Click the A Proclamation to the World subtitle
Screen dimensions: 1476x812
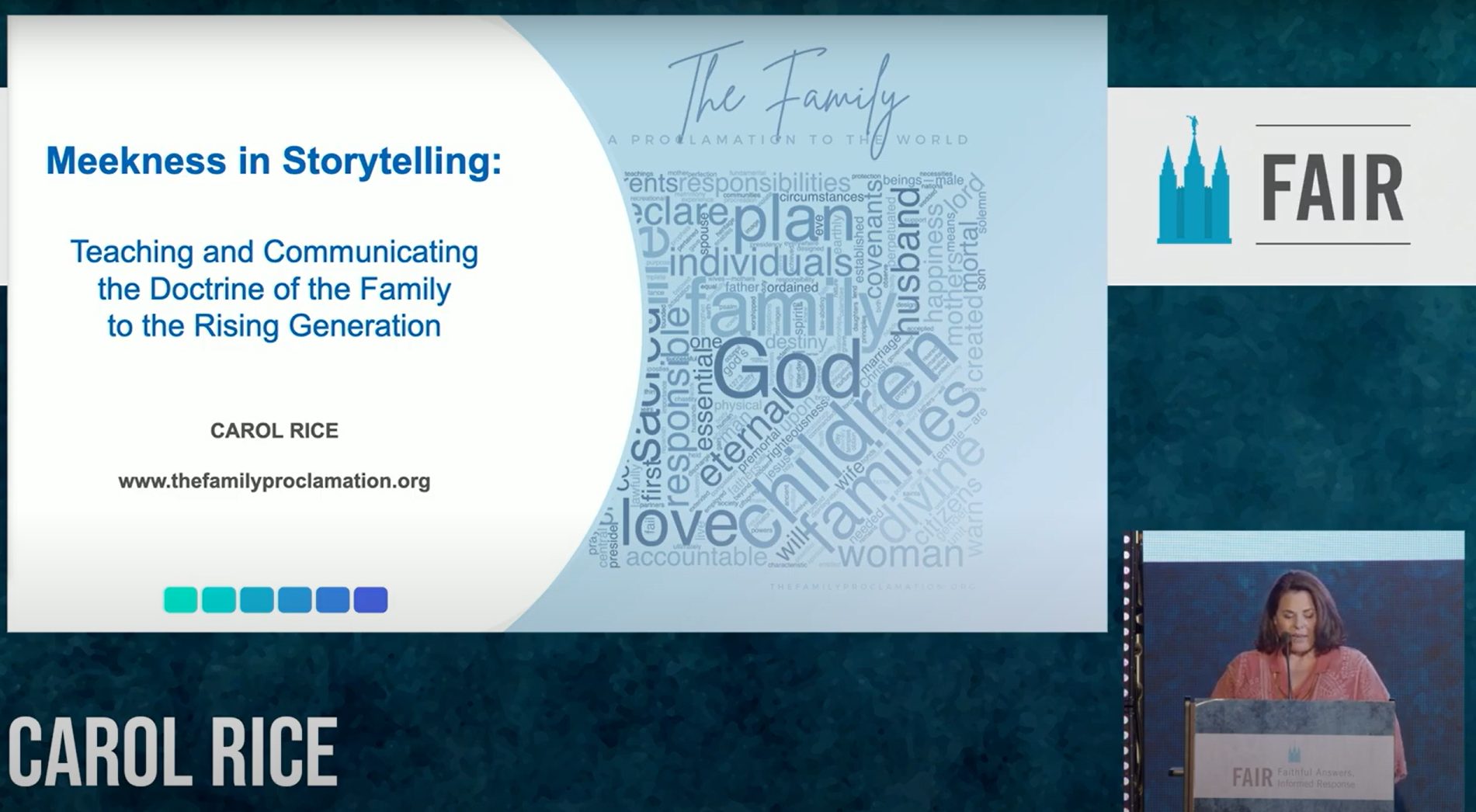787,140
